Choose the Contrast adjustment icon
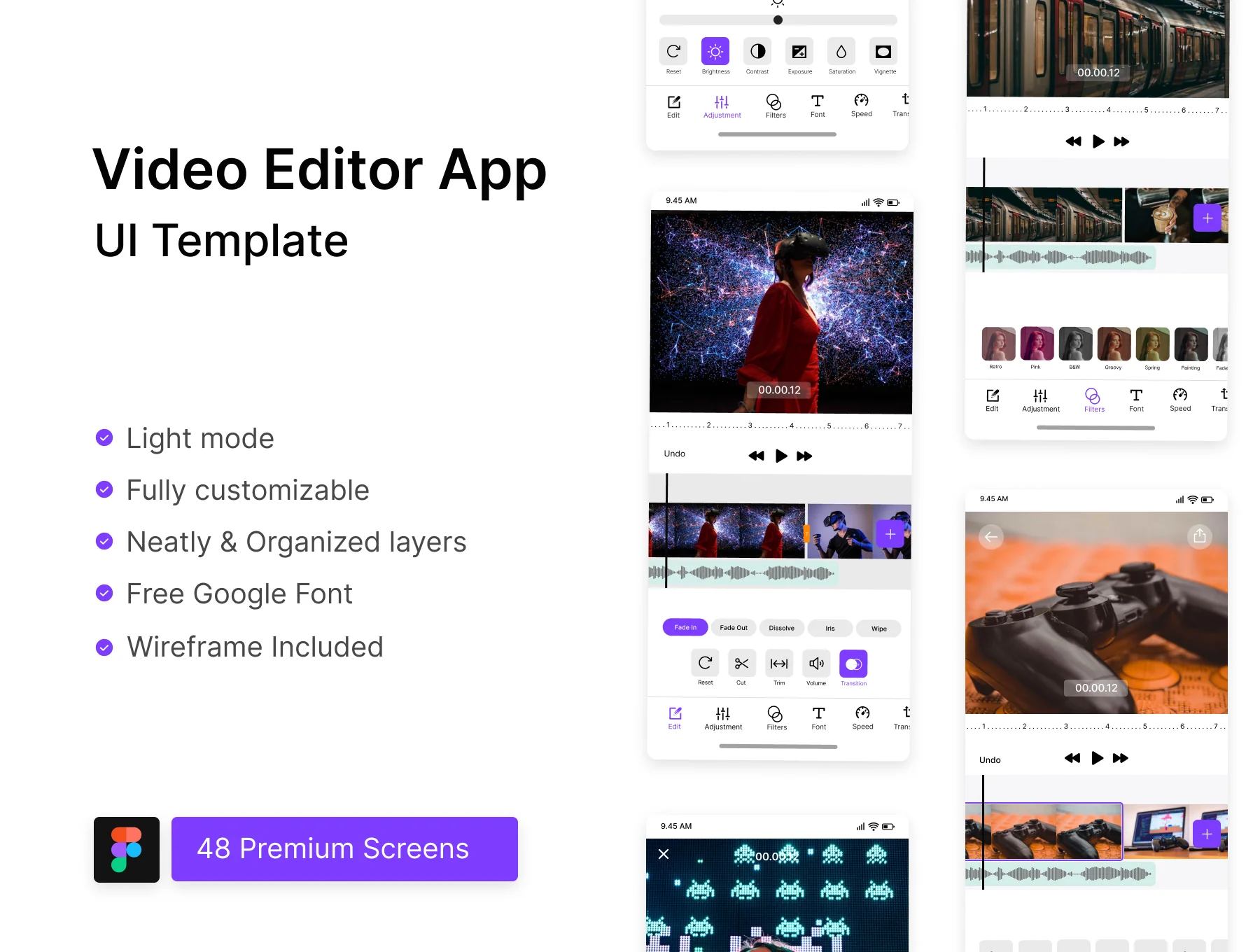The image size is (1260, 952). (x=757, y=51)
